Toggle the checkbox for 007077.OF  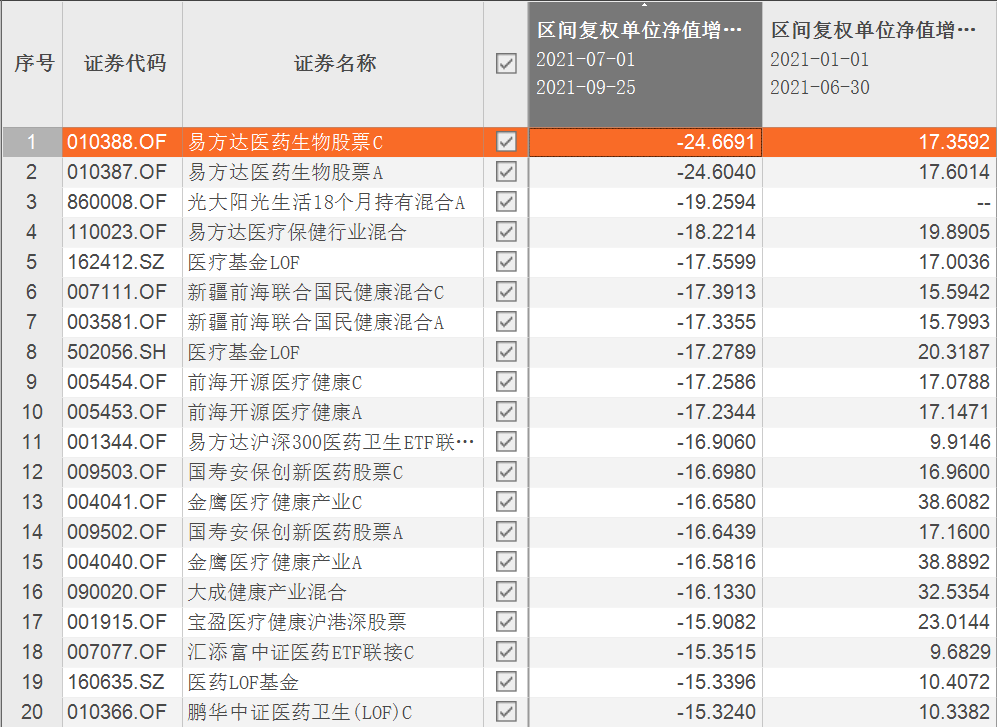tap(506, 652)
